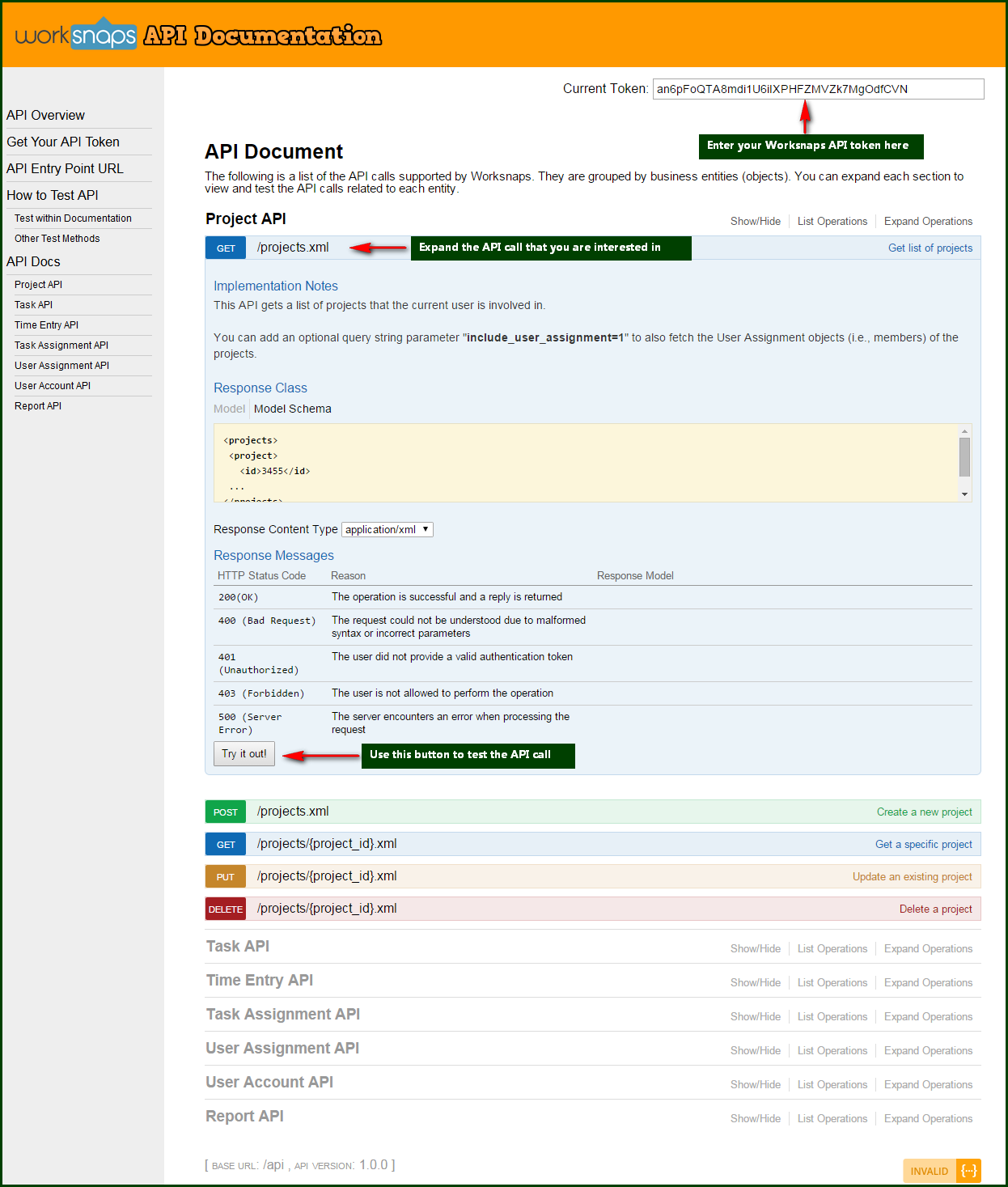1008x1187 pixels.
Task: Toggle Show/Hide for User Account API
Action: [x=756, y=1084]
